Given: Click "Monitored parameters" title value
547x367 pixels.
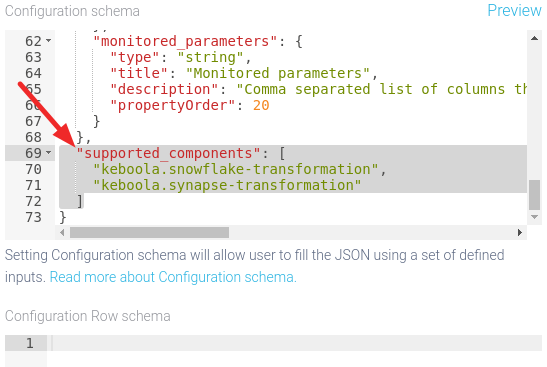Looking at the screenshot, I should click(278, 73).
